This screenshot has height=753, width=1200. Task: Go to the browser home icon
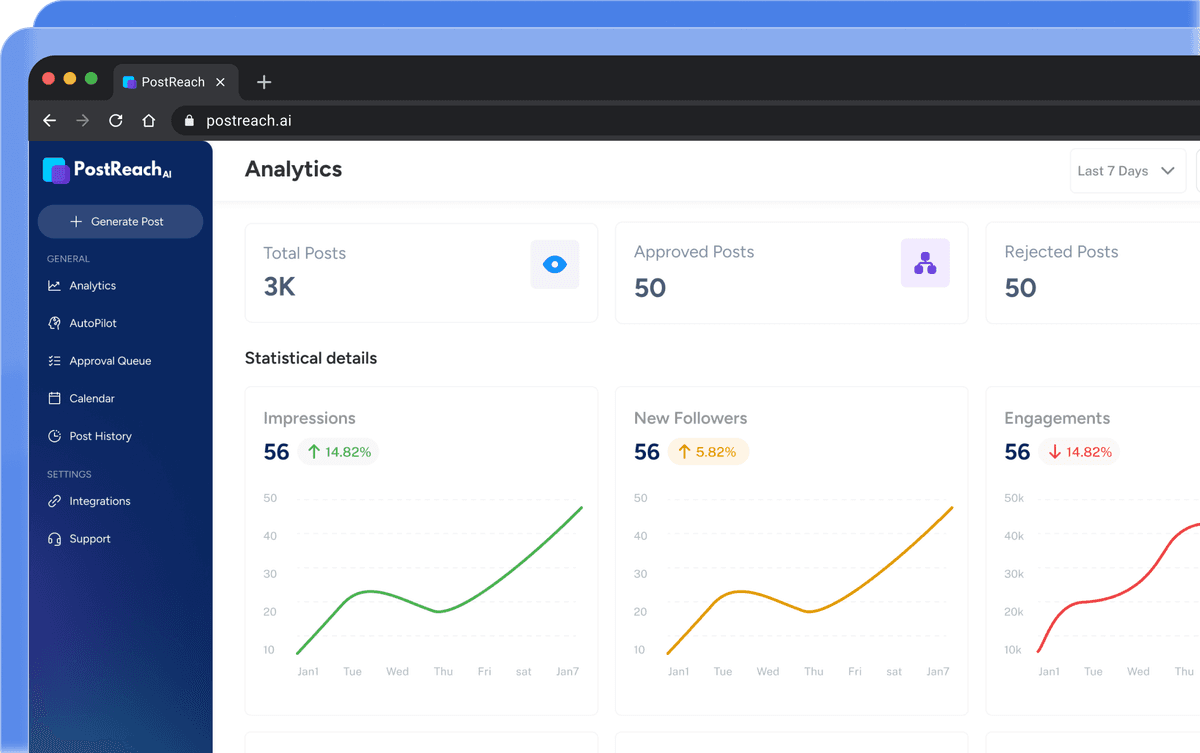click(149, 120)
